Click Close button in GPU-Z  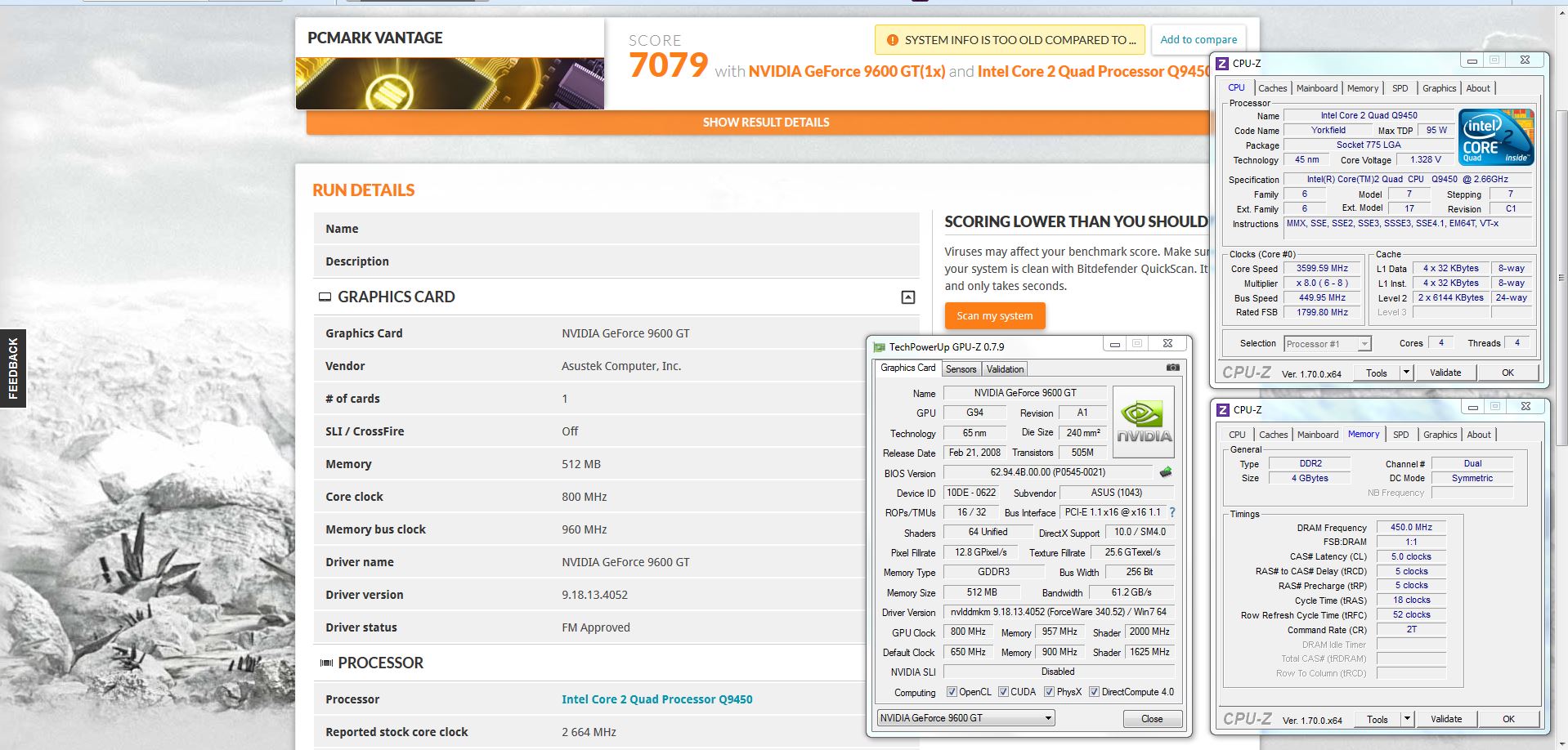(1152, 719)
